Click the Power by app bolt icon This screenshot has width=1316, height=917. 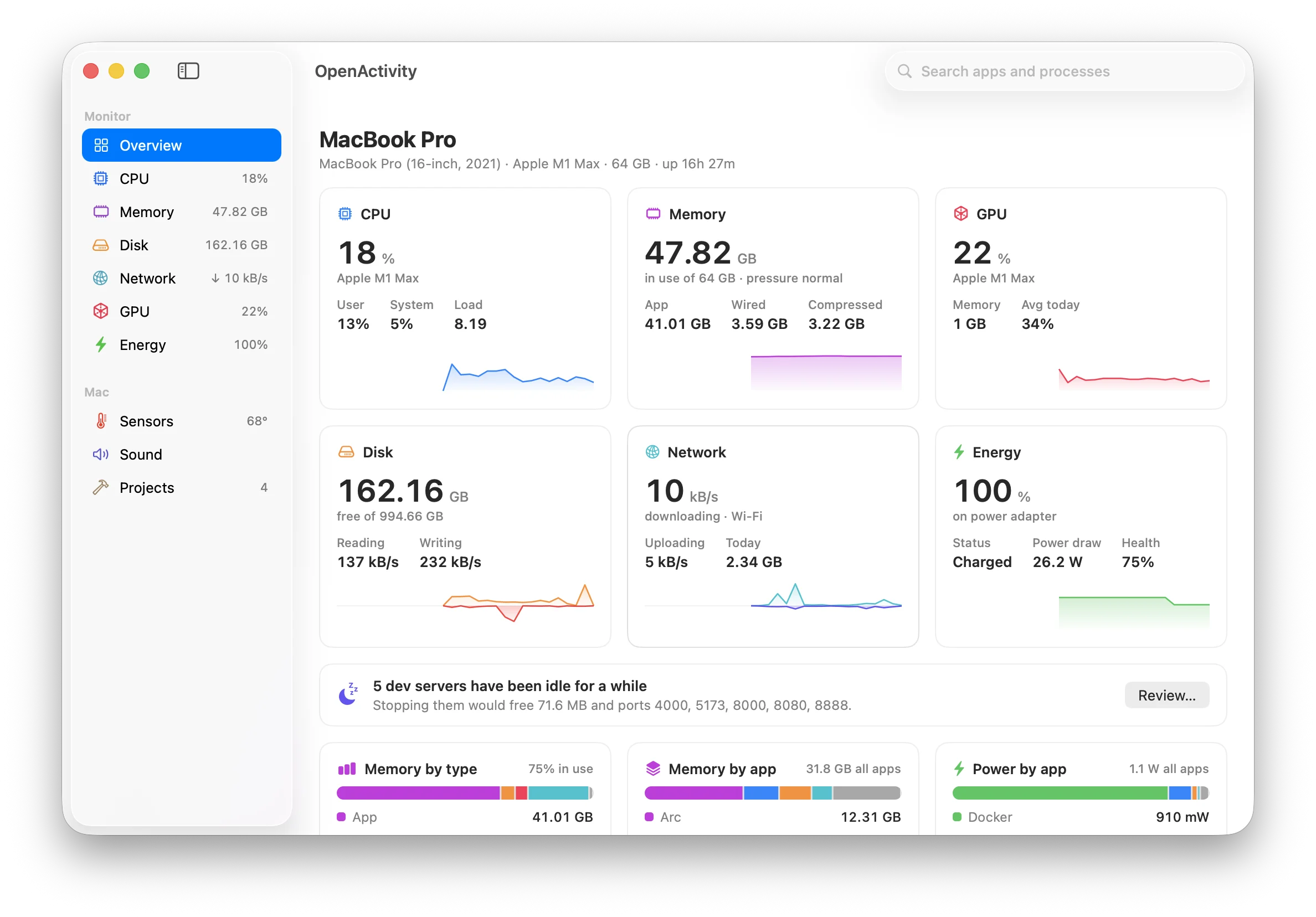[959, 769]
